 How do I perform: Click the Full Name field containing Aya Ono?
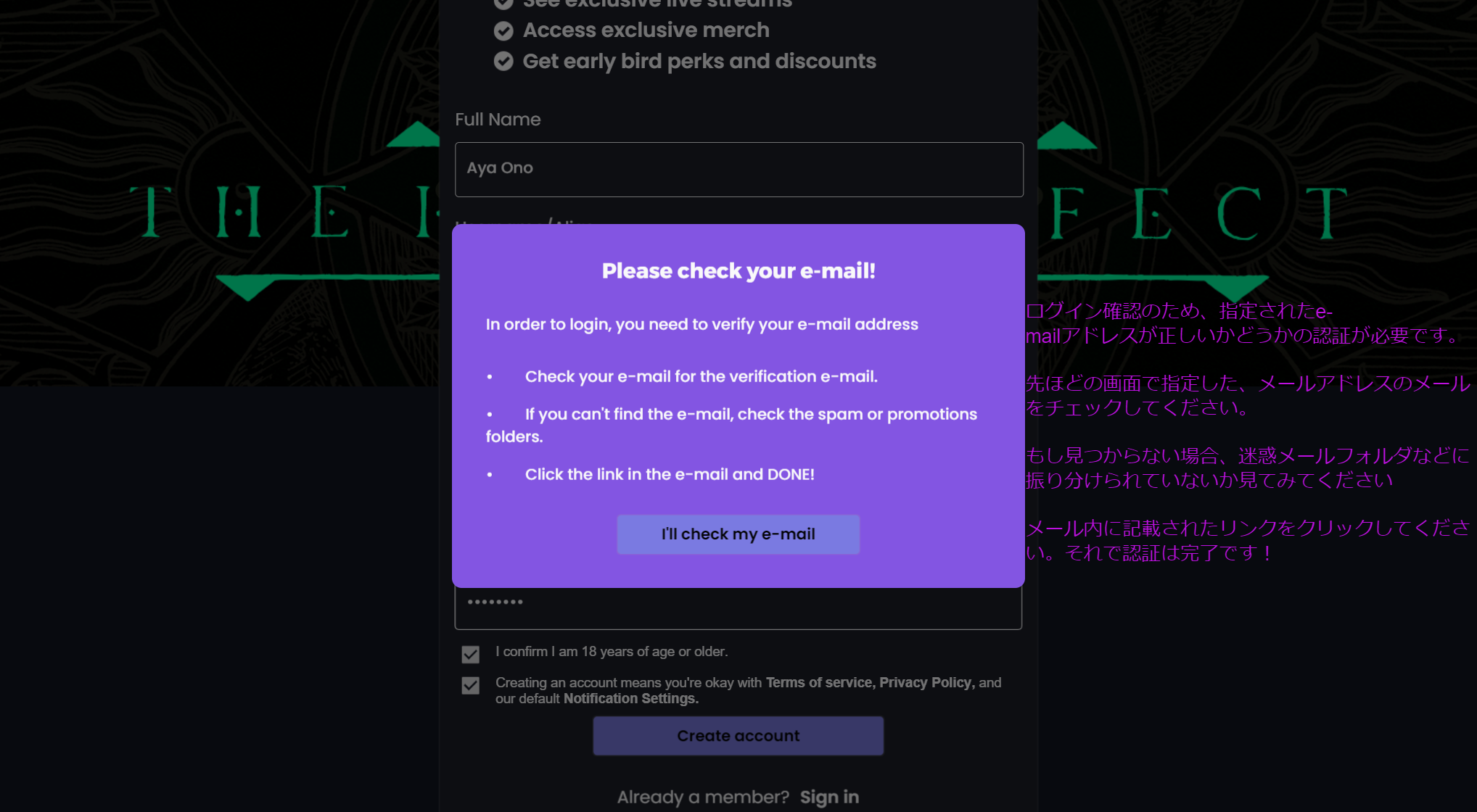point(739,170)
